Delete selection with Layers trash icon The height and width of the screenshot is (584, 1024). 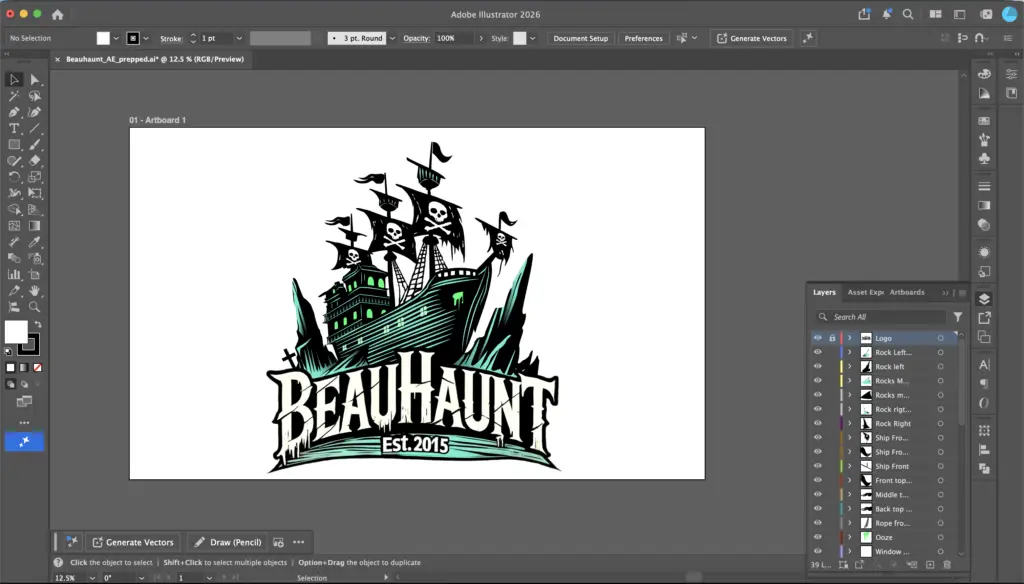click(947, 564)
